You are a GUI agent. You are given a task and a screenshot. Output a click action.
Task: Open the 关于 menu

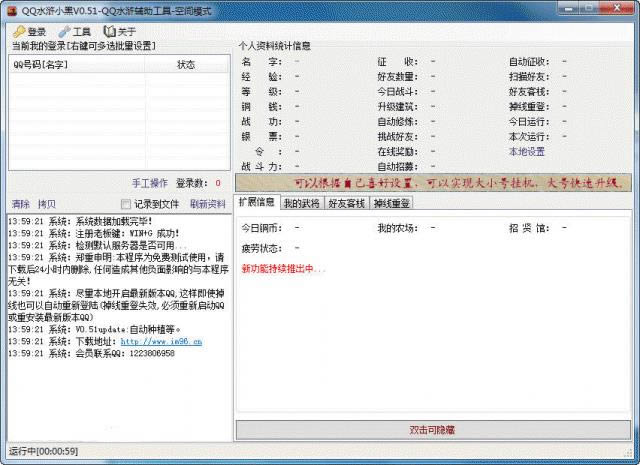(120, 31)
